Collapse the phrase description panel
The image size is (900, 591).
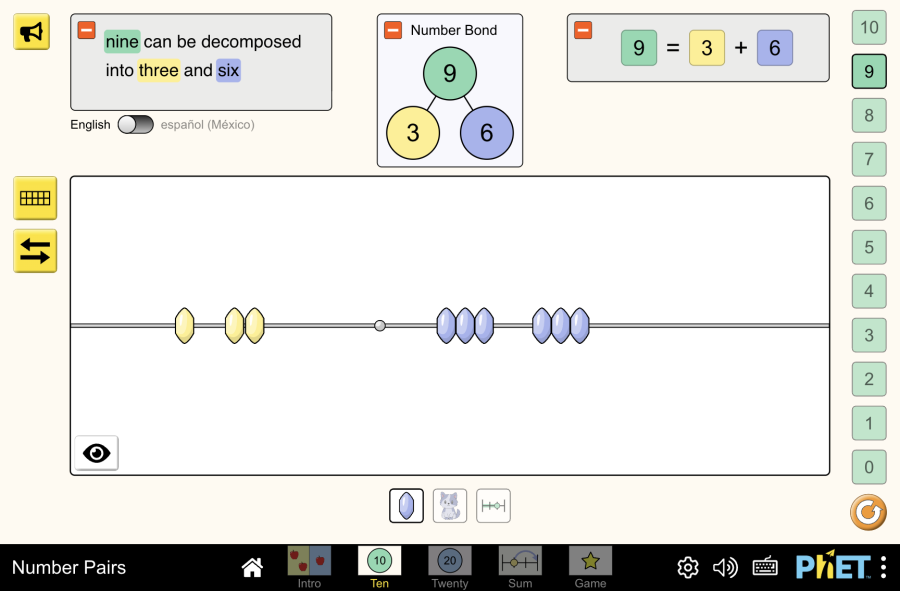[87, 31]
